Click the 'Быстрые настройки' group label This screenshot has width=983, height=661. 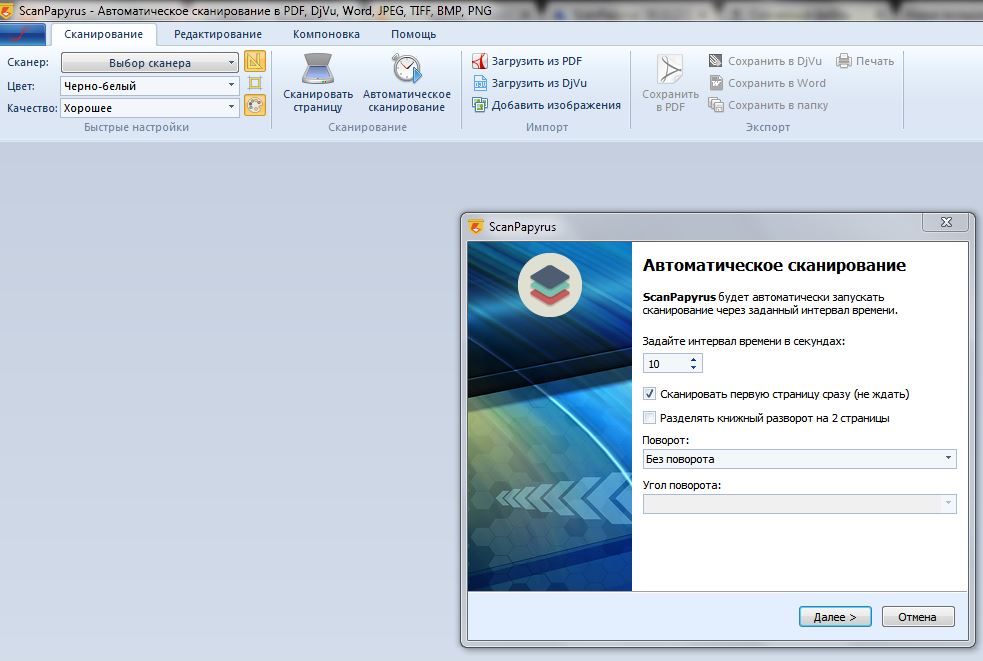click(136, 127)
